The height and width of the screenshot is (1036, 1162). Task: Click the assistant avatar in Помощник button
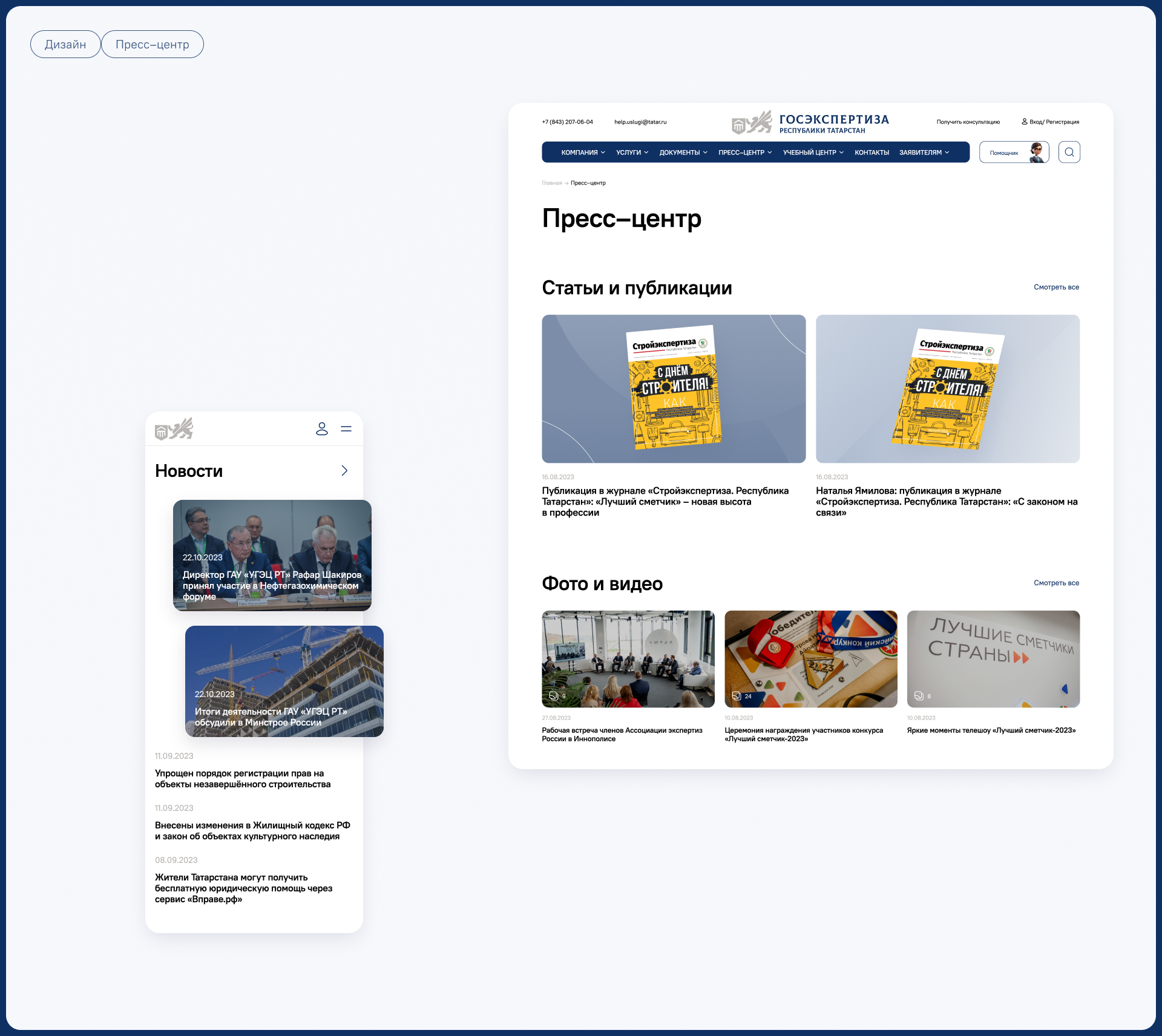(x=1037, y=152)
